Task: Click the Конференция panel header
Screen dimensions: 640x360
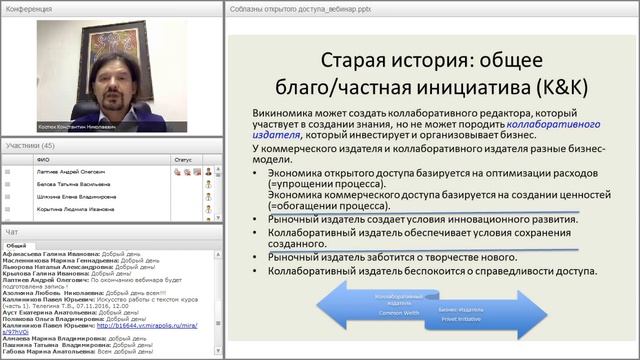Action: coord(112,9)
